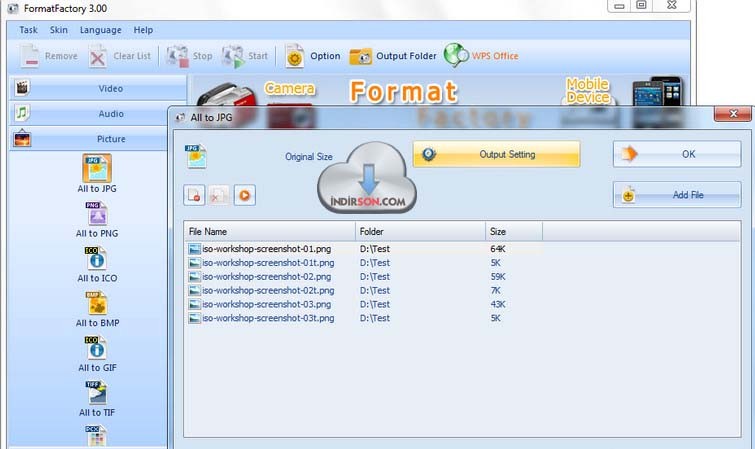This screenshot has height=449, width=755.
Task: Click the Original Size label
Action: [x=309, y=157]
